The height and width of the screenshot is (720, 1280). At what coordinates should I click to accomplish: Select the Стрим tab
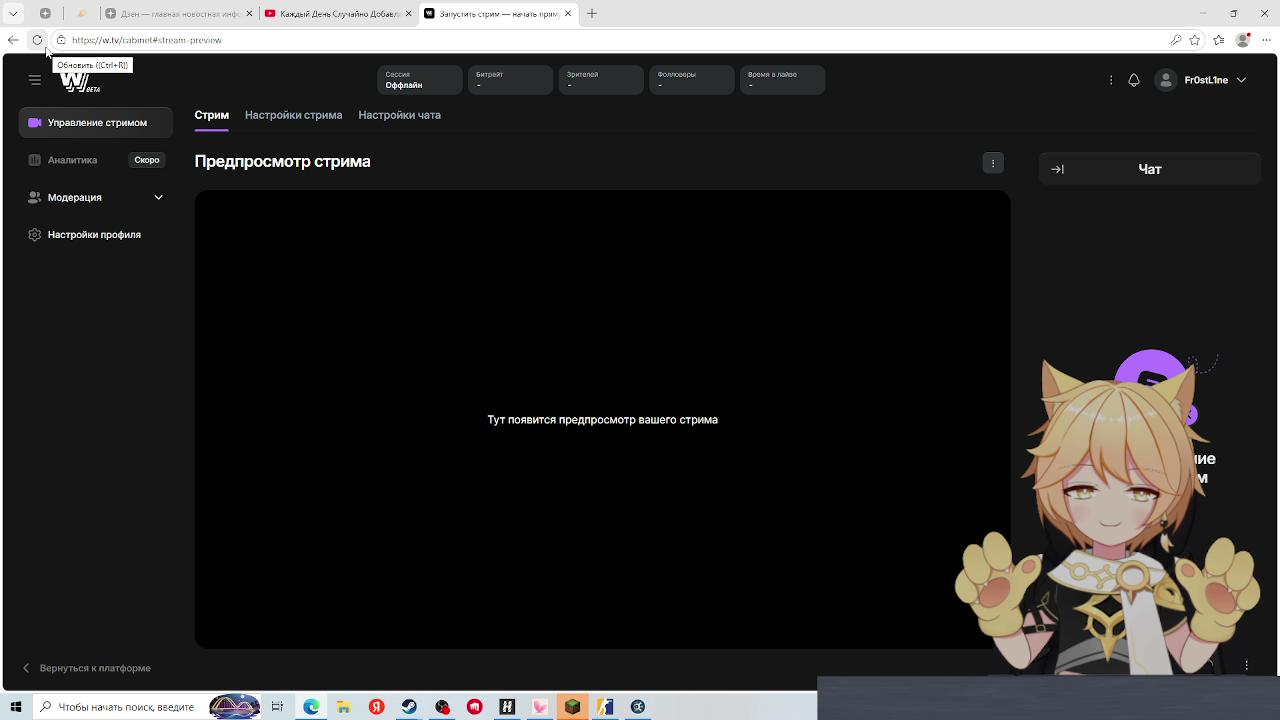[212, 115]
